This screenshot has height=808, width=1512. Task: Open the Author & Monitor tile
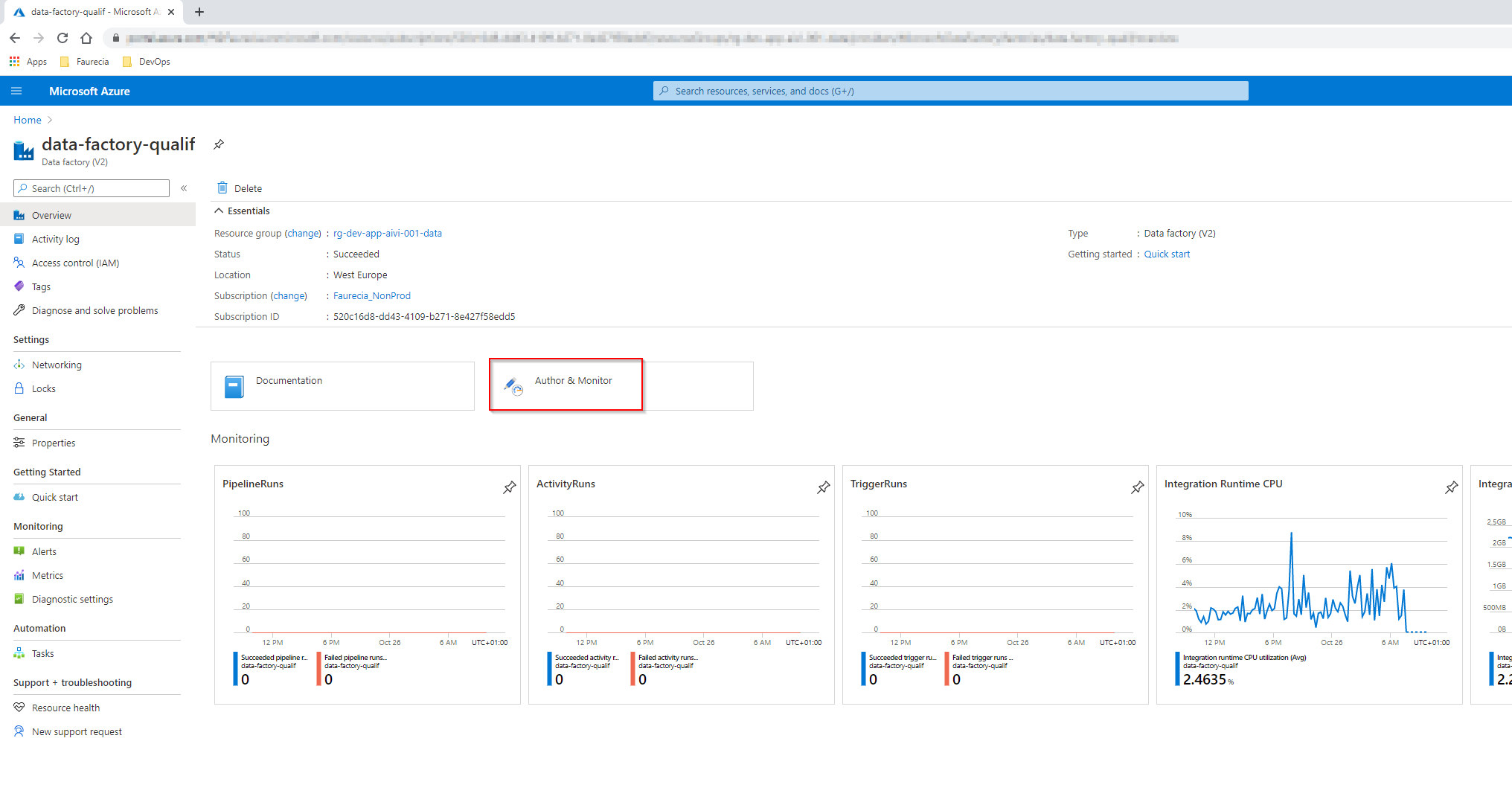(x=566, y=385)
